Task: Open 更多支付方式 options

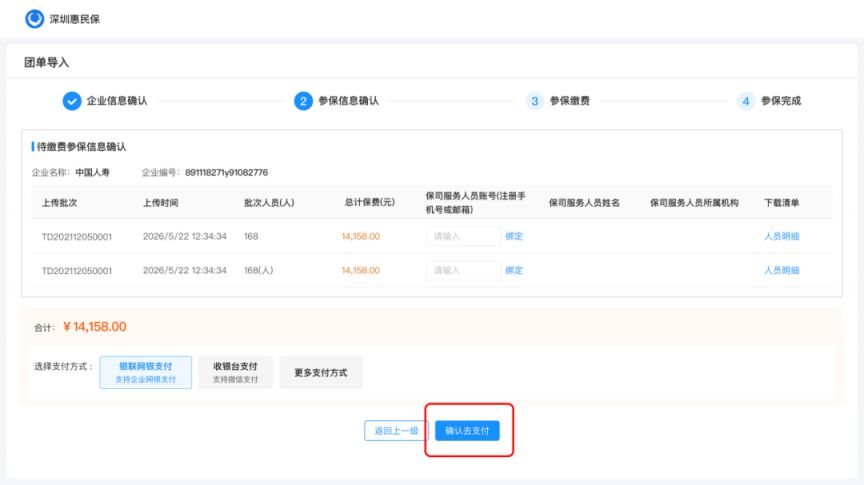Action: tap(321, 373)
